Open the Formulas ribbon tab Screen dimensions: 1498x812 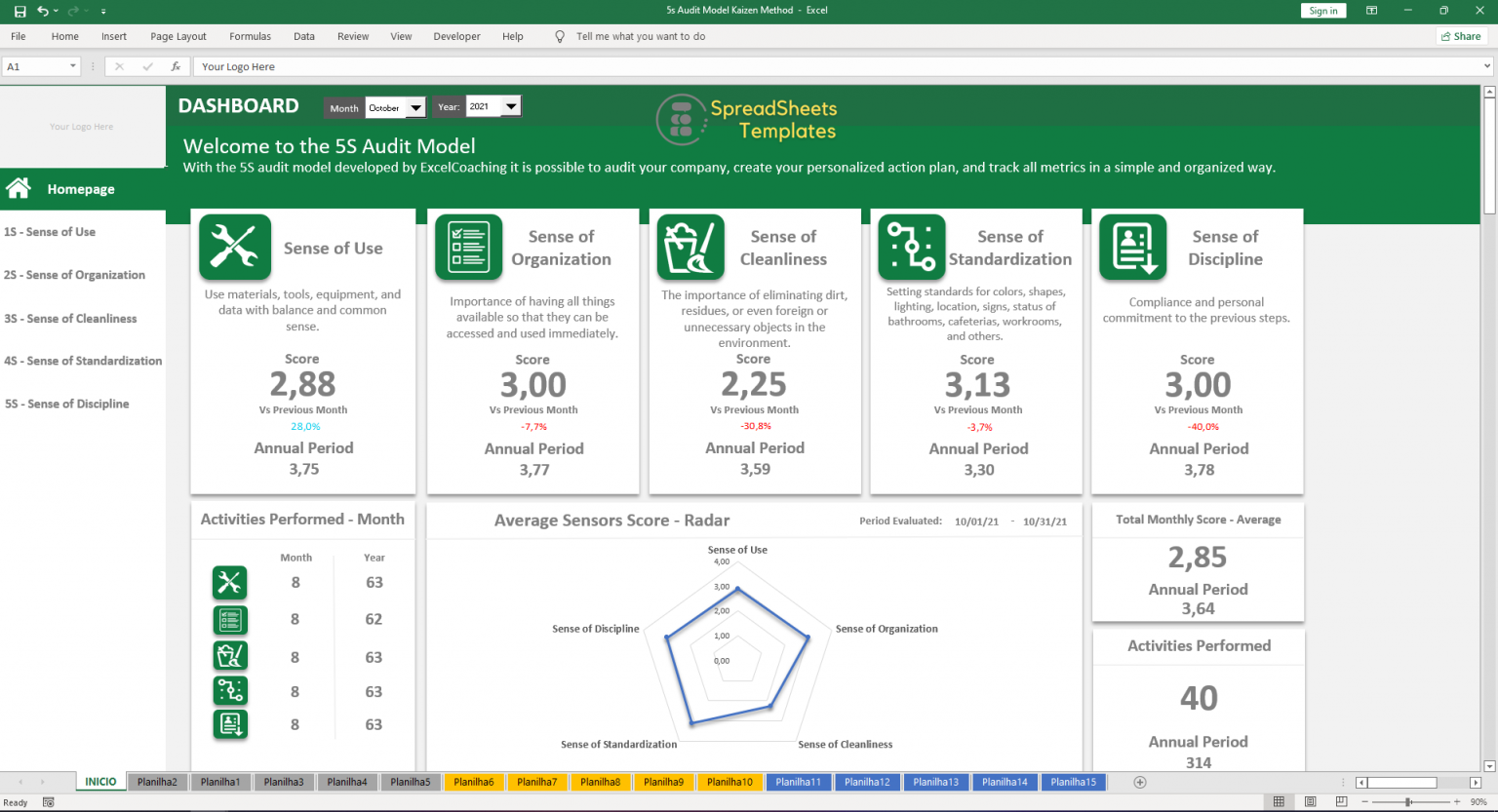click(x=250, y=36)
